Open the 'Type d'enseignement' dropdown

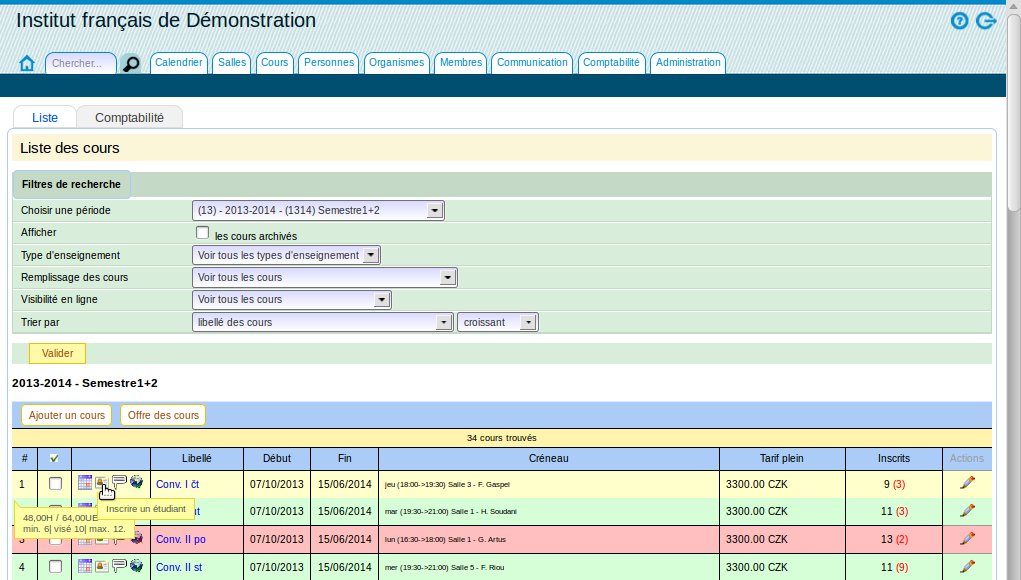tap(286, 255)
